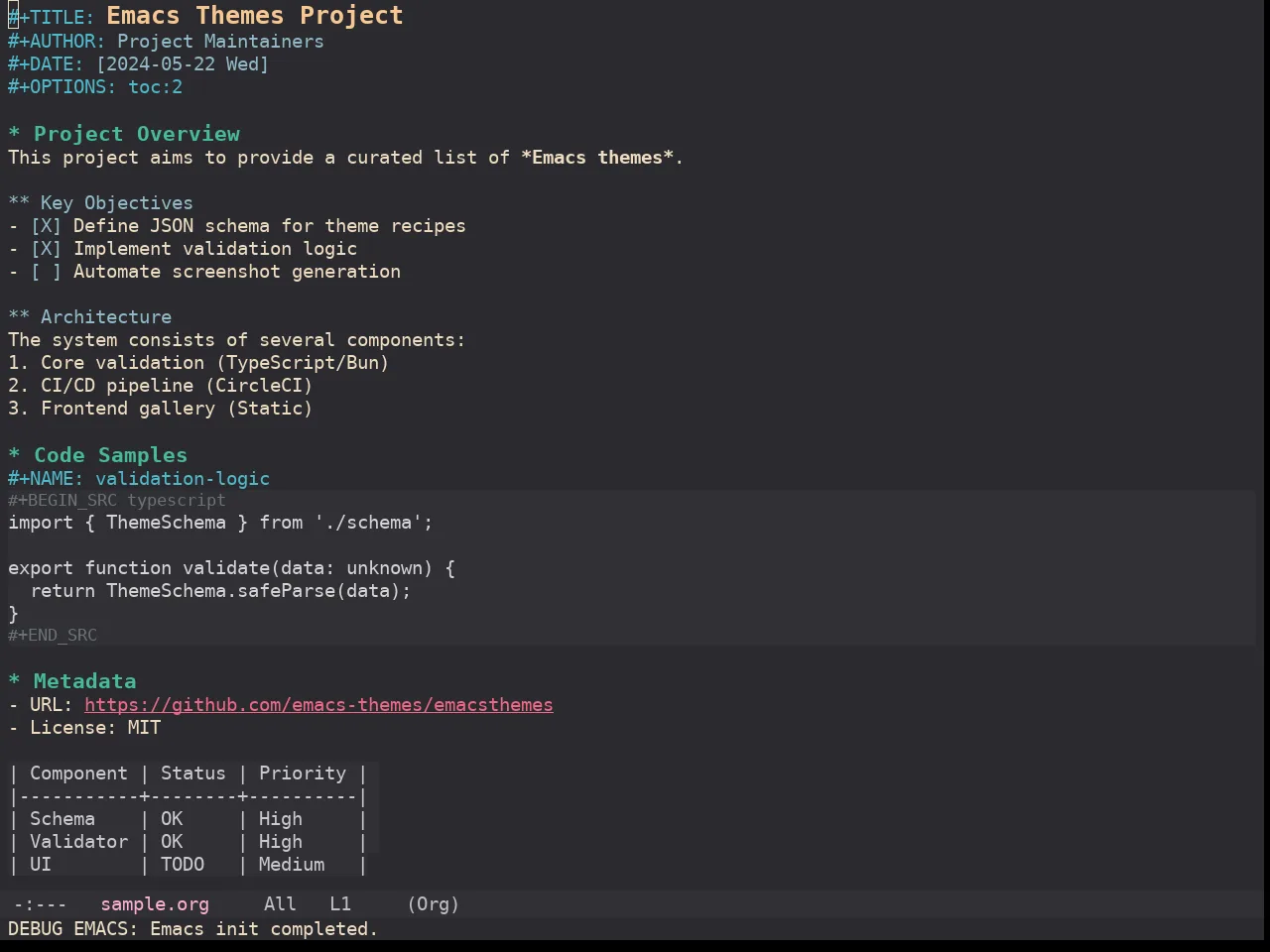Toggle checkbox for Define JSON schema item
1270x952 pixels.
46,226
